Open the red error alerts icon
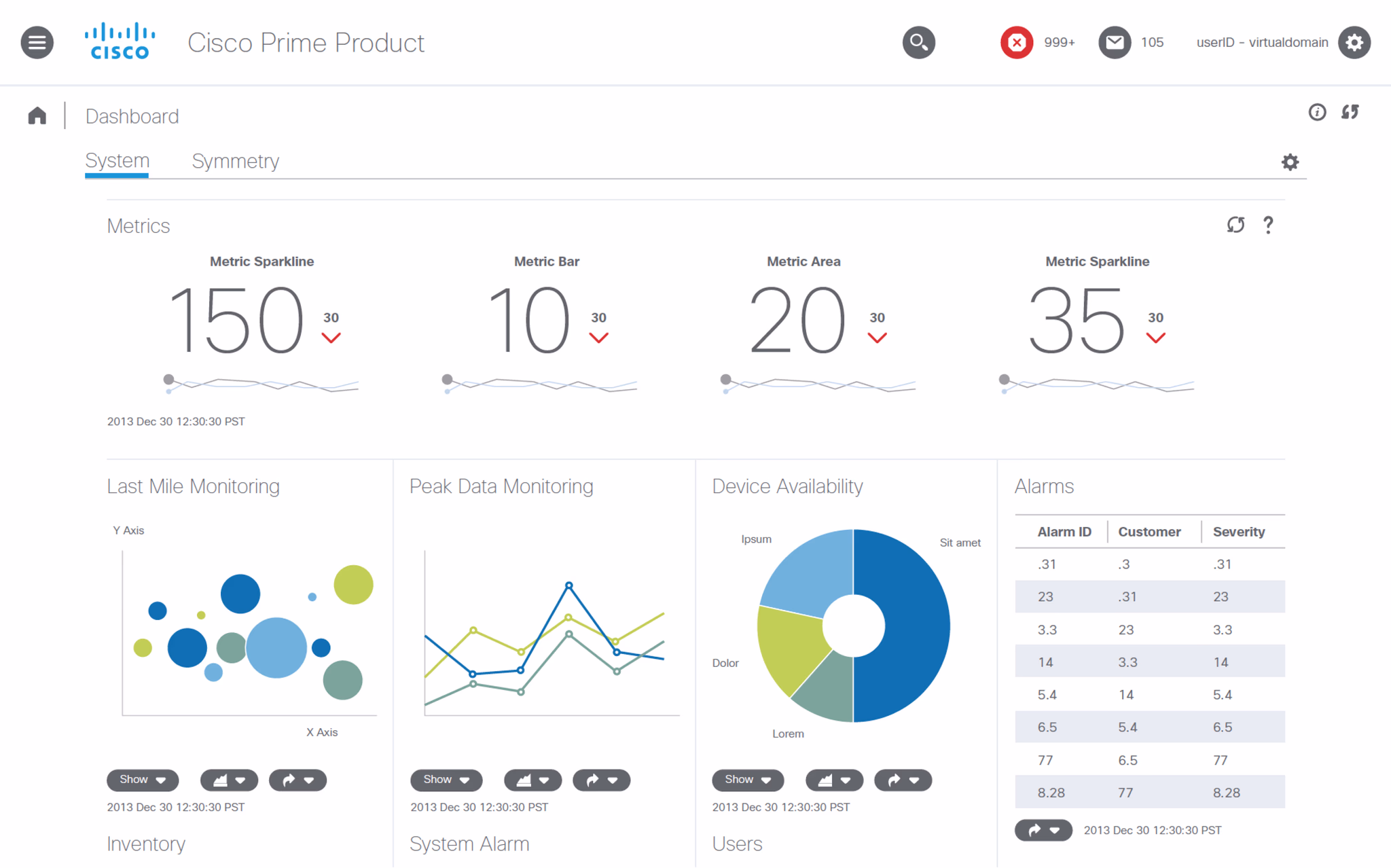 tap(1017, 43)
